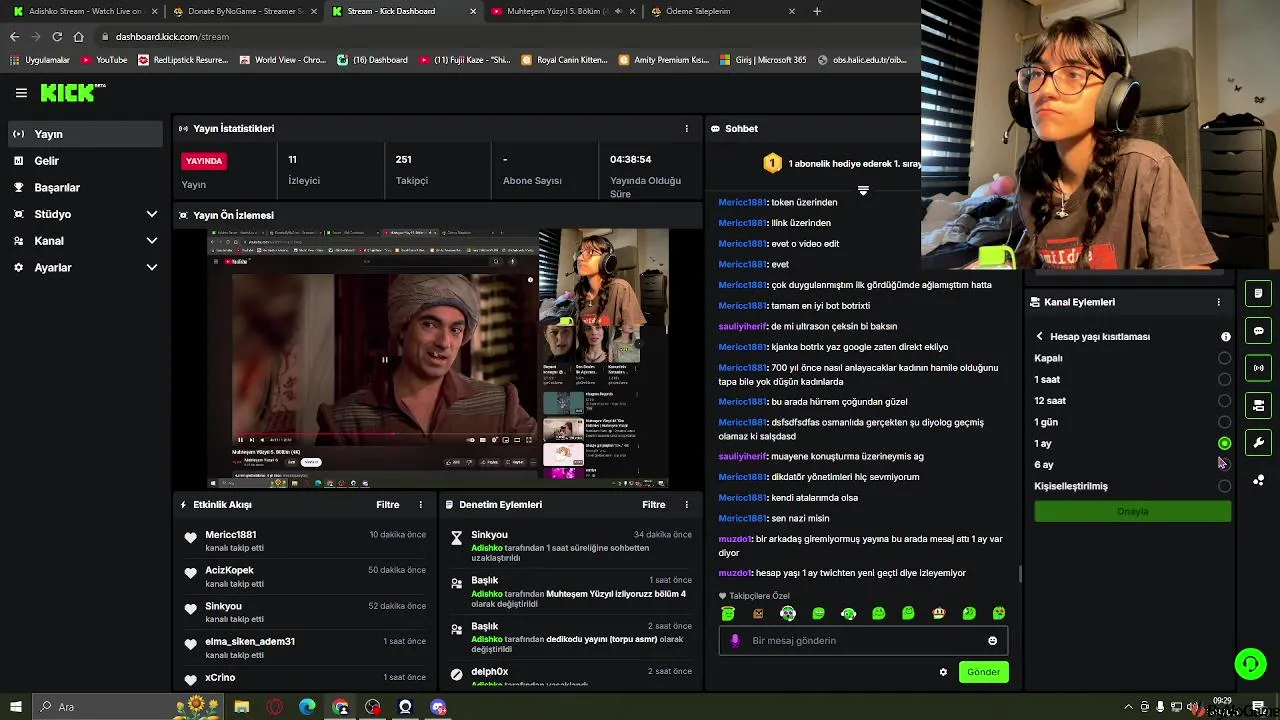Click the stream preview video

click(438, 358)
